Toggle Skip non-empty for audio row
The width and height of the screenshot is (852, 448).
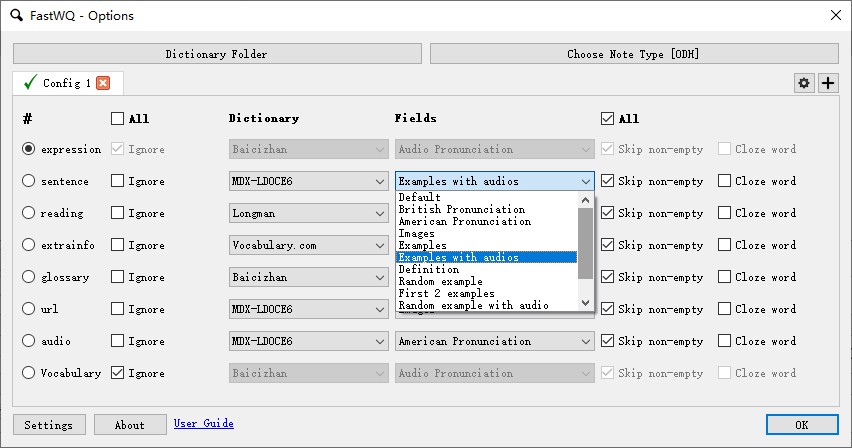pyautogui.click(x=607, y=341)
